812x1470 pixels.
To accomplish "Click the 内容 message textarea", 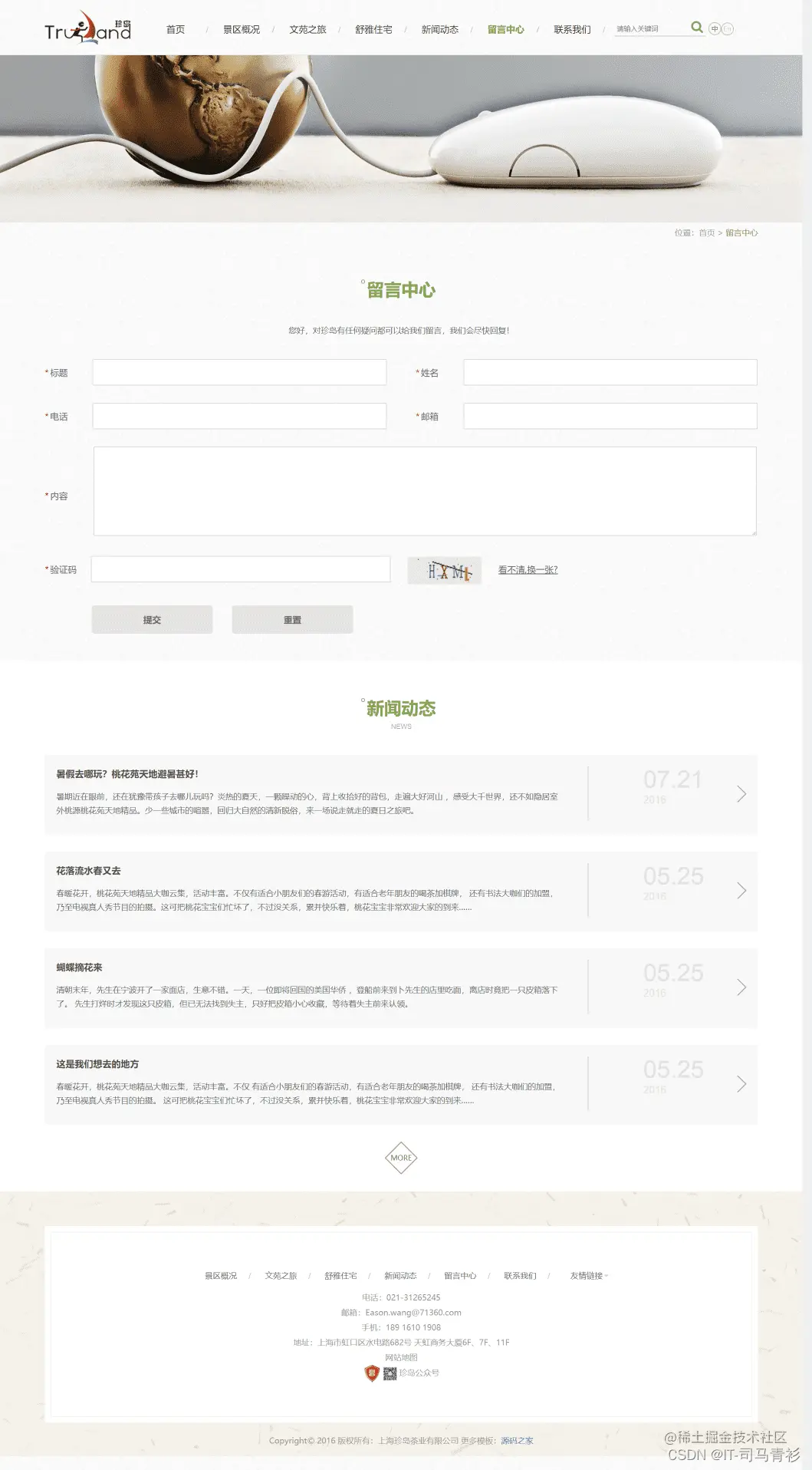I will (425, 491).
